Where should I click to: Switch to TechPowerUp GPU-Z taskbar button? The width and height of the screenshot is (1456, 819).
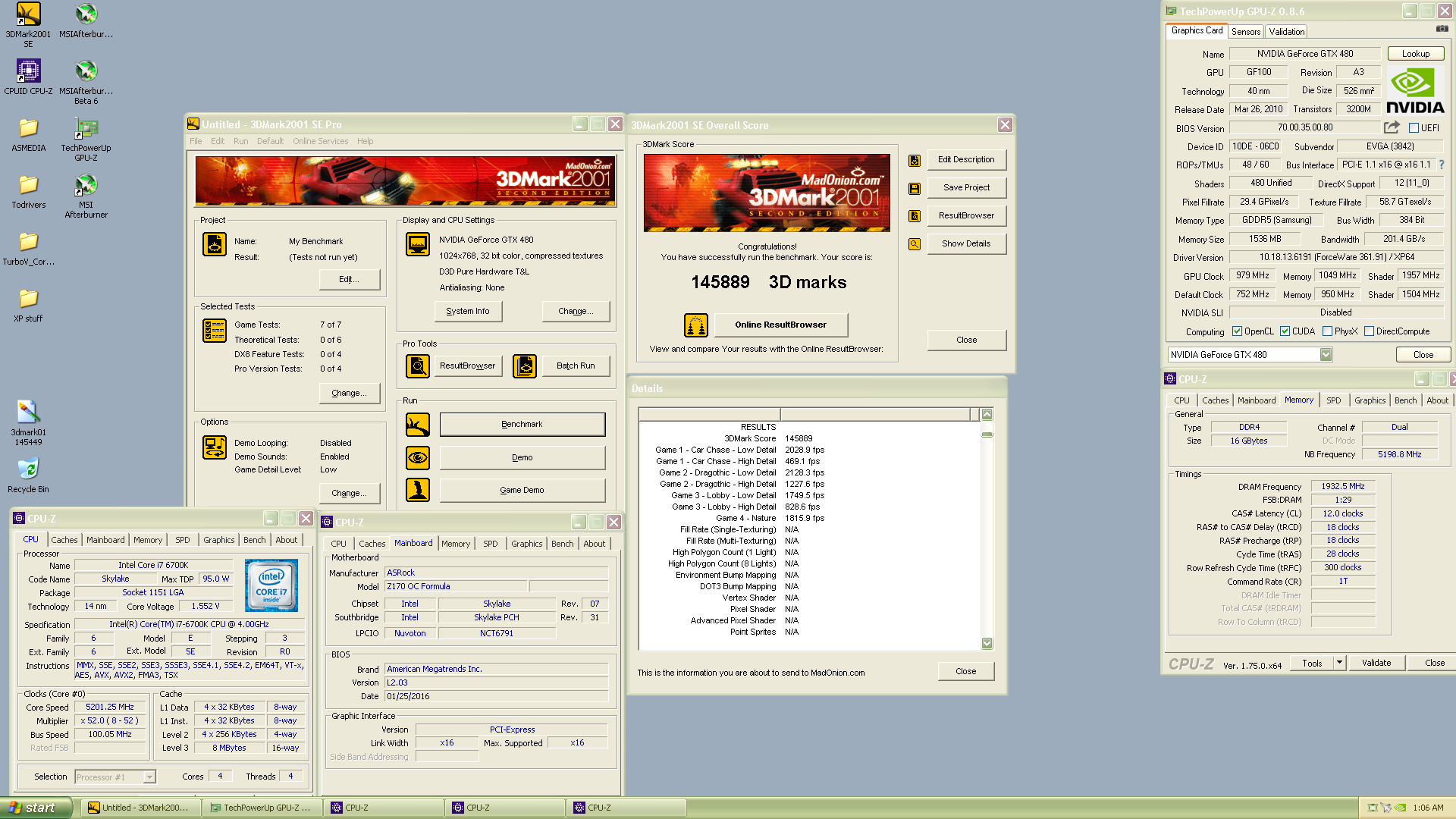(x=261, y=808)
